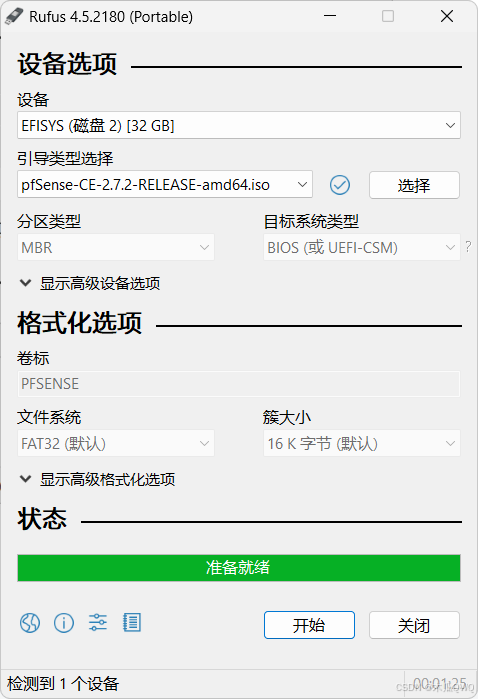The image size is (478, 699).
Task: Expand 显示高级设备选项 section
Action: (x=90, y=283)
